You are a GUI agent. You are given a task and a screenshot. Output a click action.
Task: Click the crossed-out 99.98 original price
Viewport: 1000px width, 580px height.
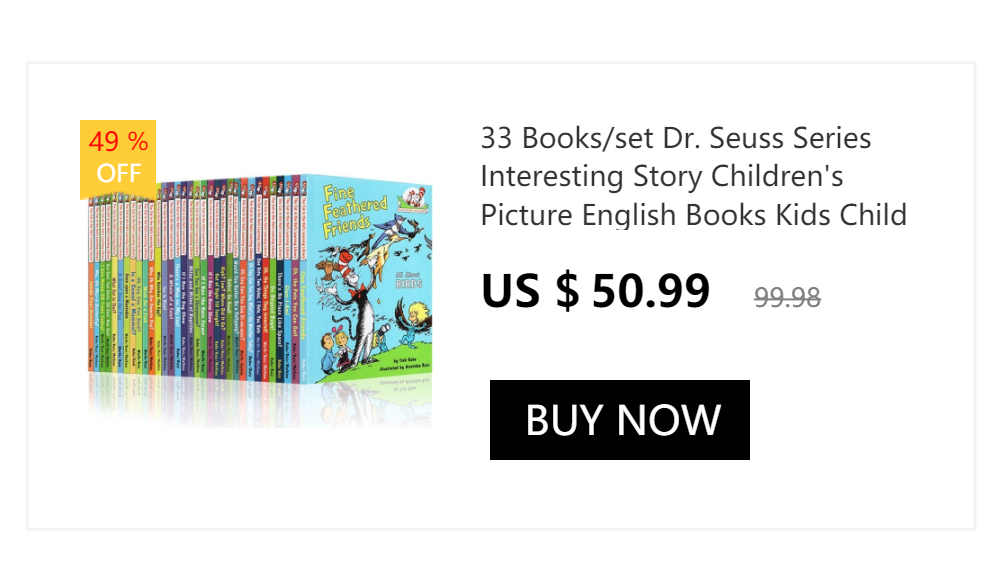click(x=787, y=297)
